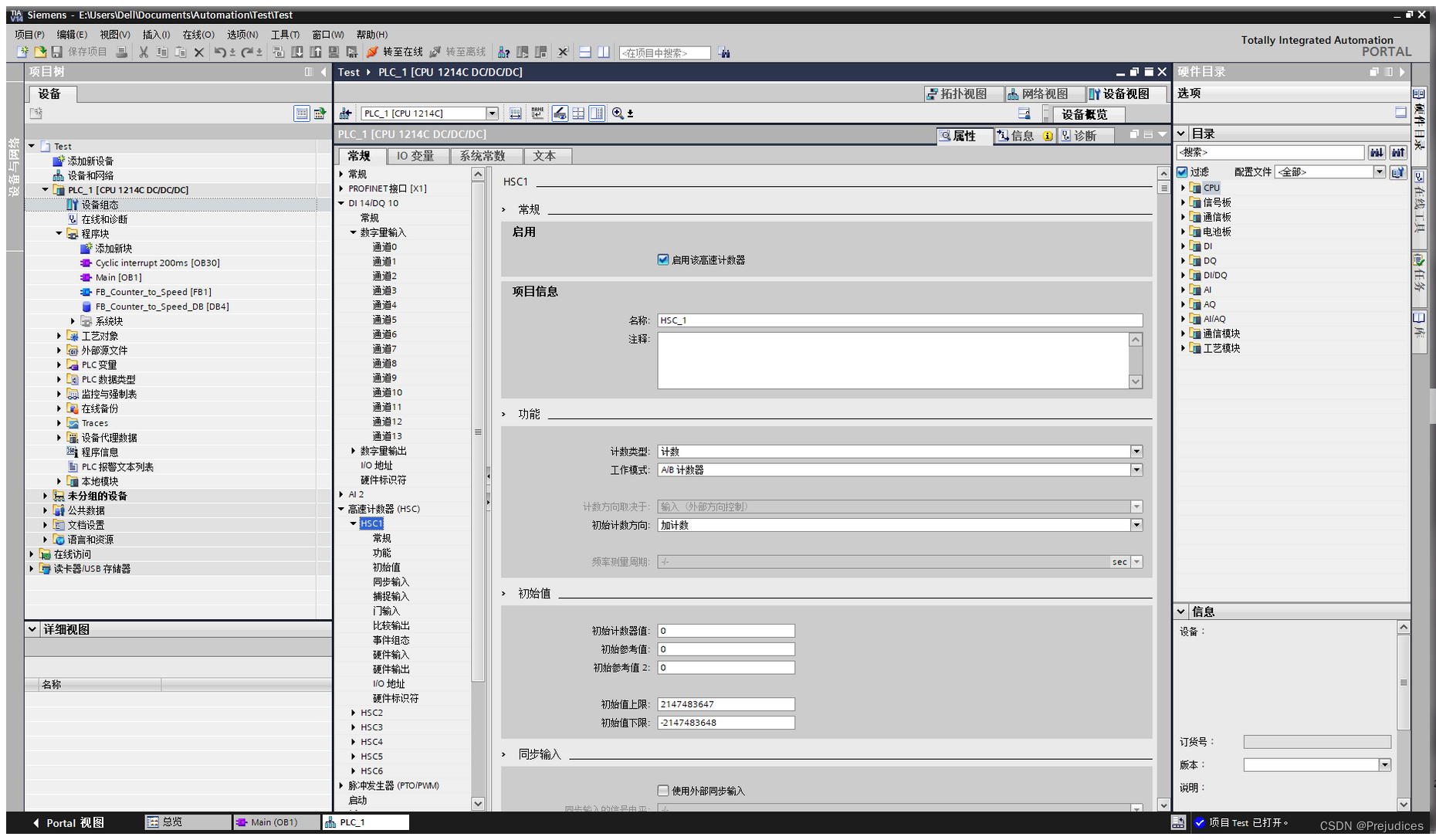Collapse project tree with left arrow icon
The image size is (1436, 840).
pos(323,72)
